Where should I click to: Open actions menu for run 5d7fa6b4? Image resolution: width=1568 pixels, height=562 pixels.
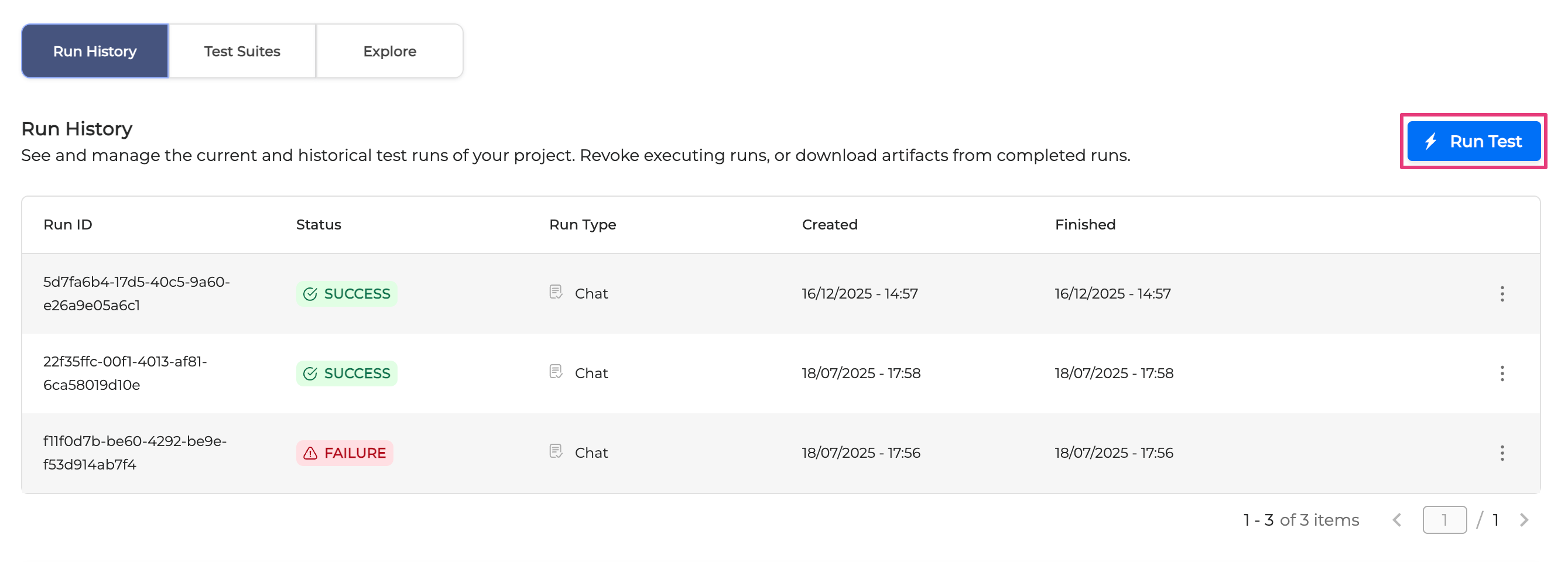[x=1502, y=294]
